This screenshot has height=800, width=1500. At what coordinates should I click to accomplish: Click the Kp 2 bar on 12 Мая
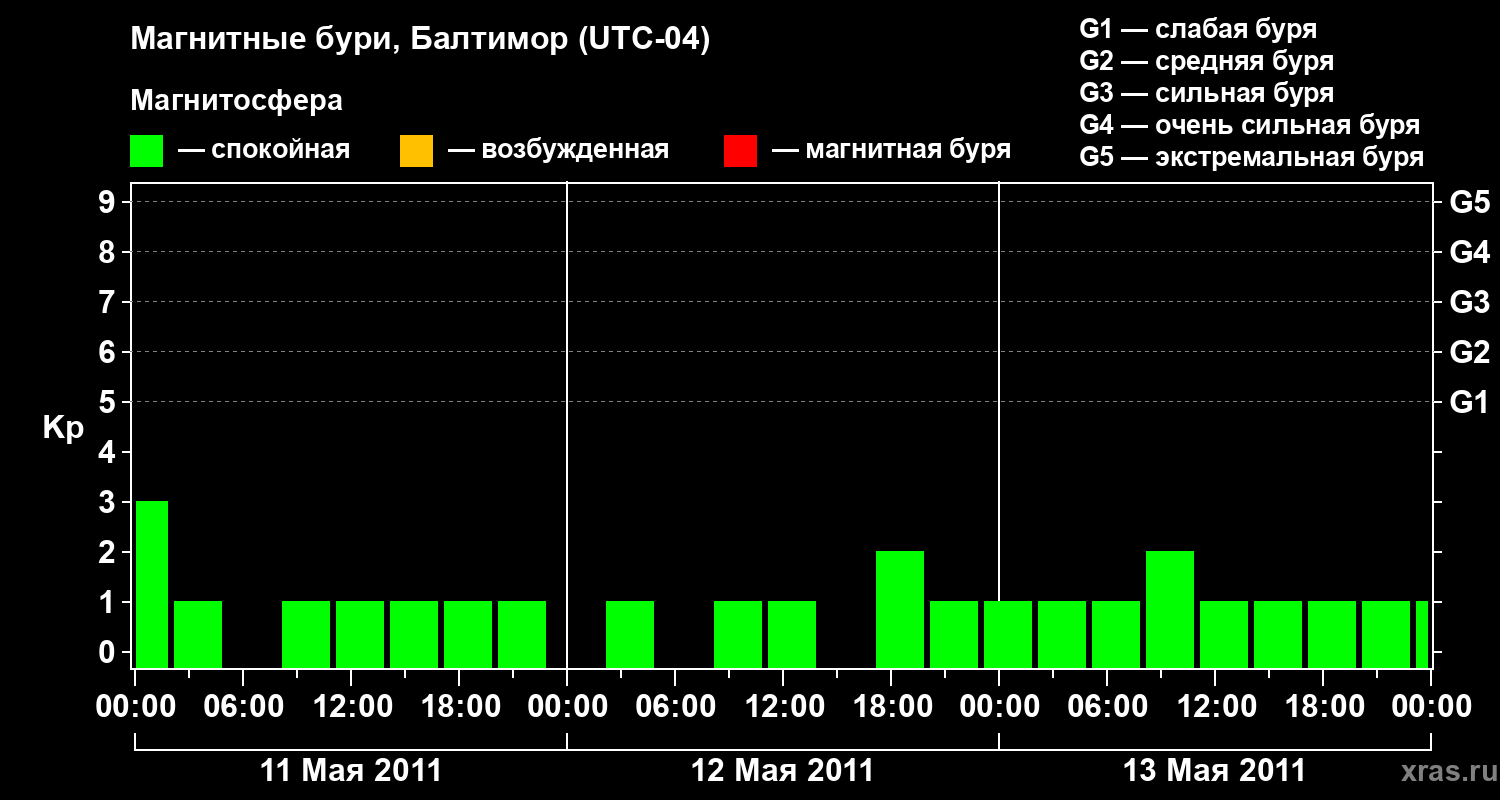click(900, 609)
